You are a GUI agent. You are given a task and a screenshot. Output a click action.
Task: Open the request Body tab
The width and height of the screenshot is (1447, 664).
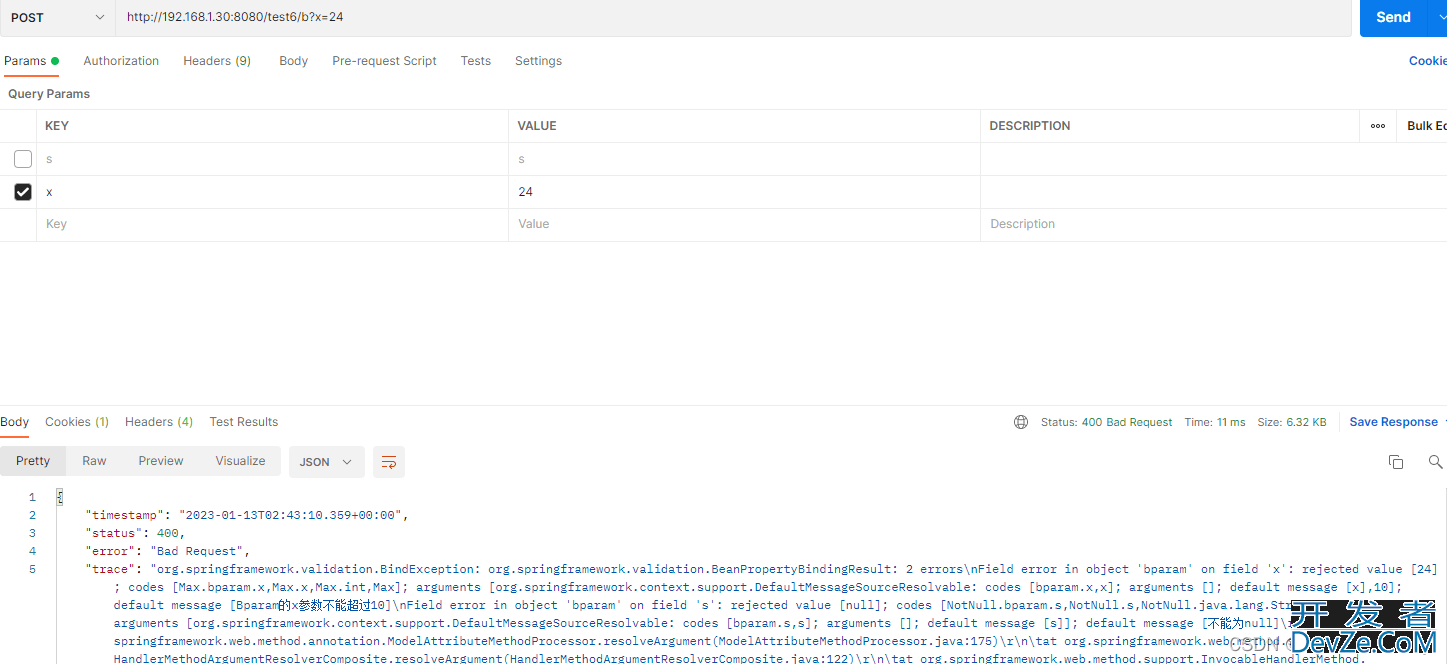[293, 61]
